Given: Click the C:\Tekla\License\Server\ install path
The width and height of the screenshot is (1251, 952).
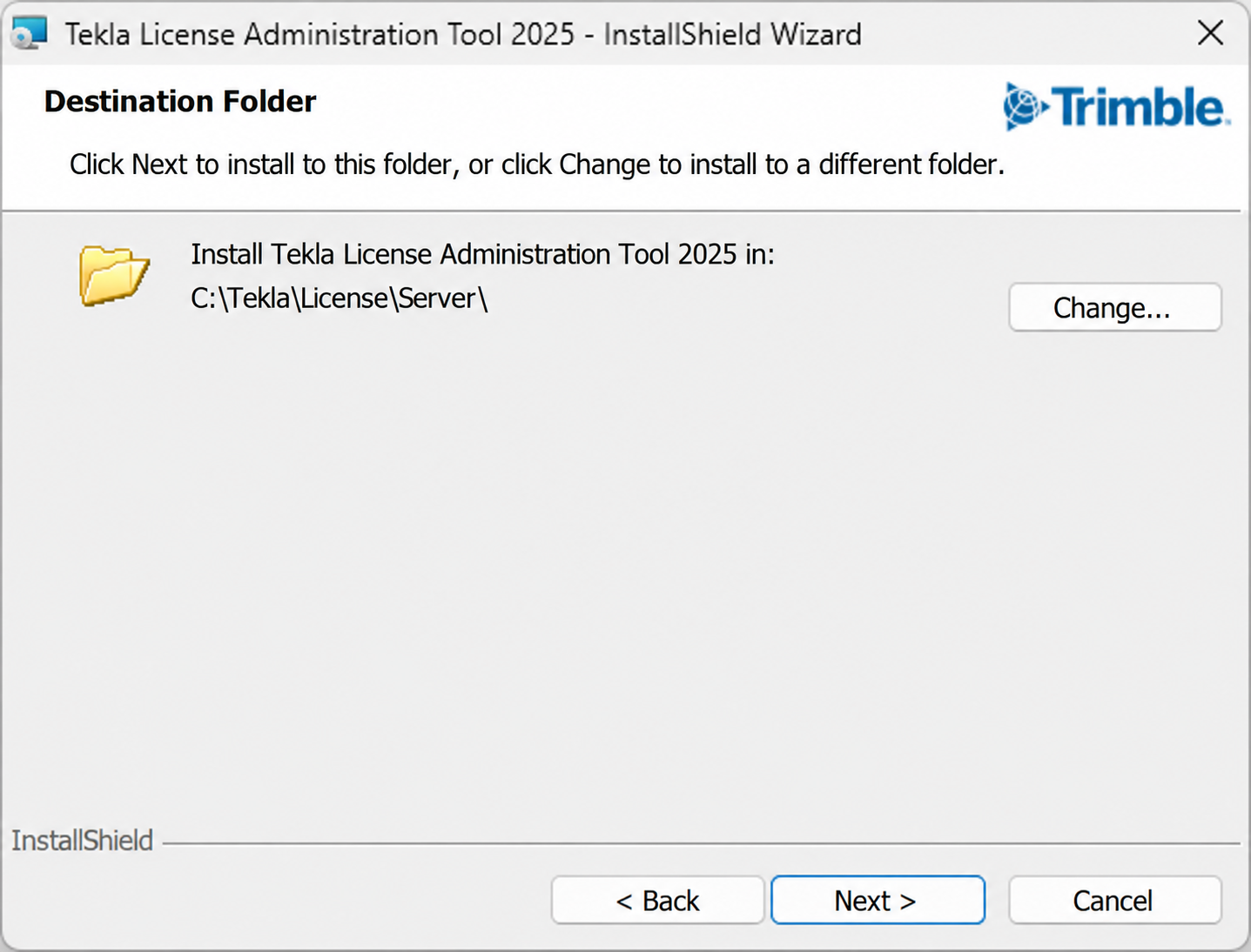Looking at the screenshot, I should (340, 298).
